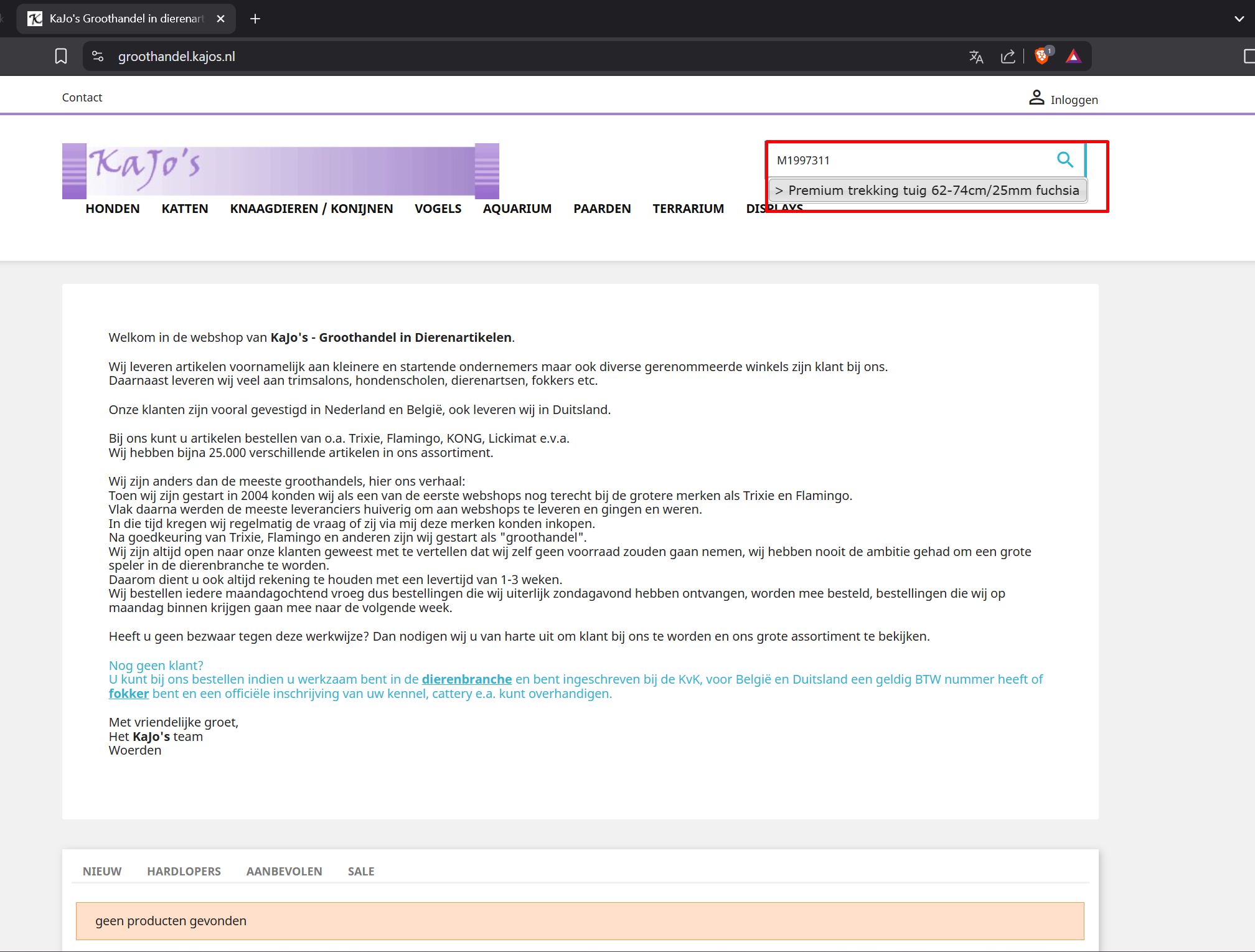Switch to the NIEUW tab
The image size is (1255, 952).
coord(102,871)
